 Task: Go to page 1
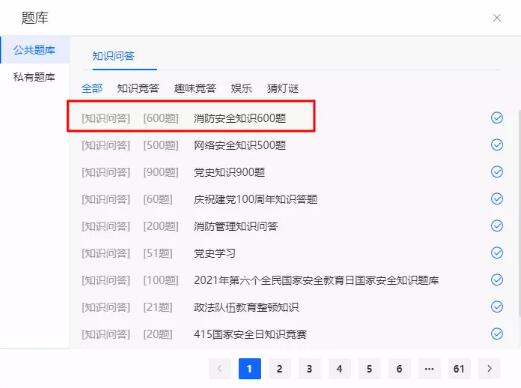250,369
